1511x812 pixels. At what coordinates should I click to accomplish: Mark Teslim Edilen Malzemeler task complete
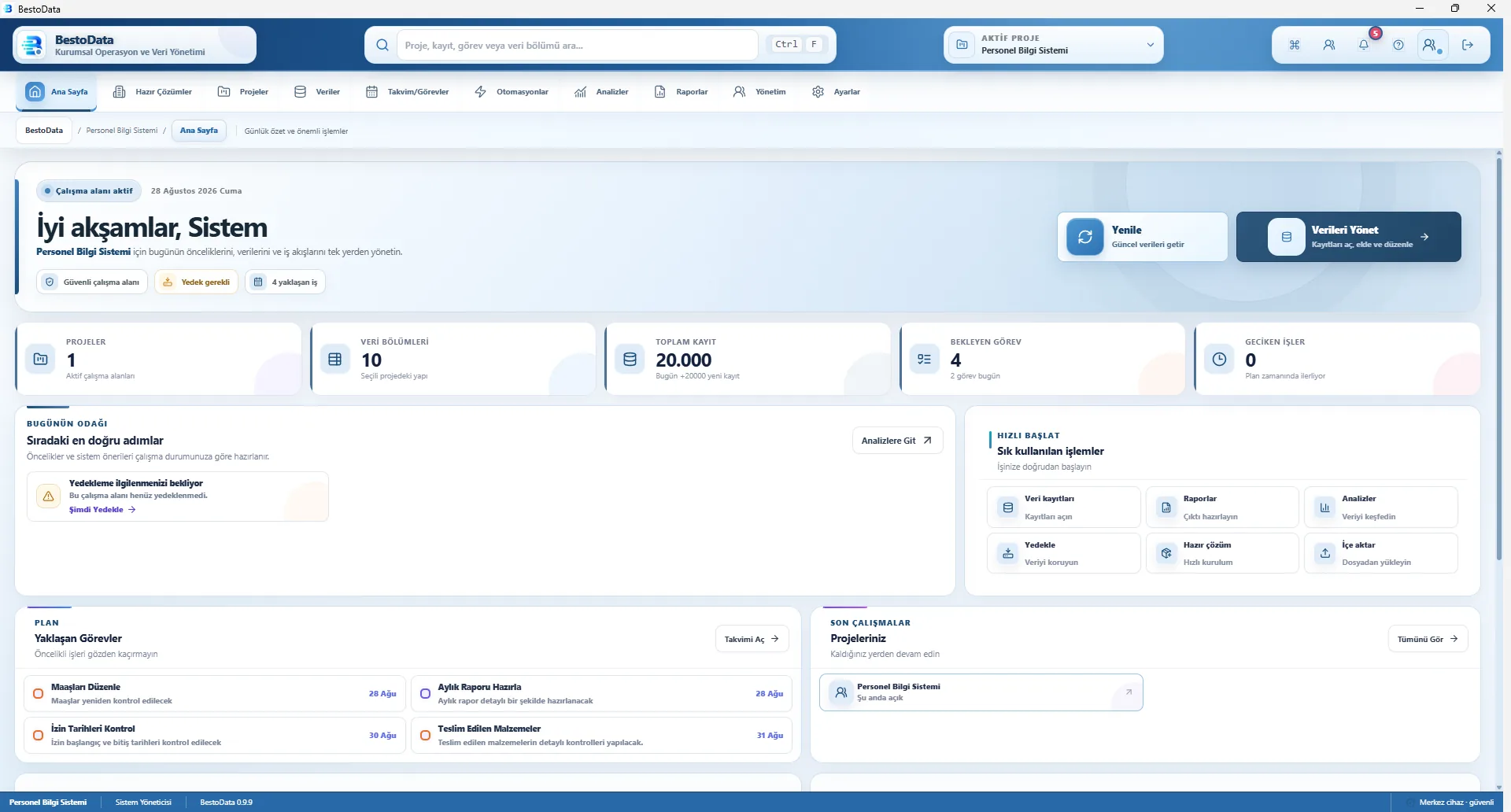(x=425, y=735)
